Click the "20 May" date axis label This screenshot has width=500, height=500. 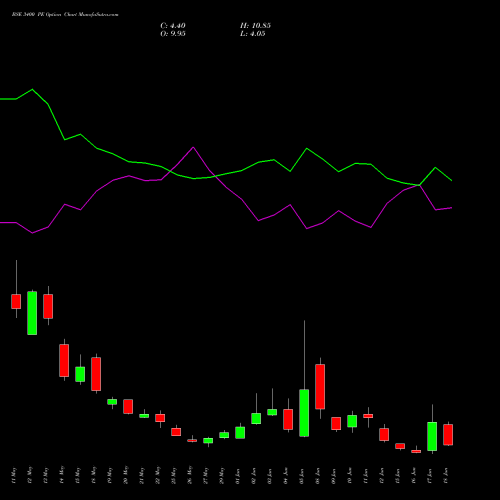coord(126,475)
